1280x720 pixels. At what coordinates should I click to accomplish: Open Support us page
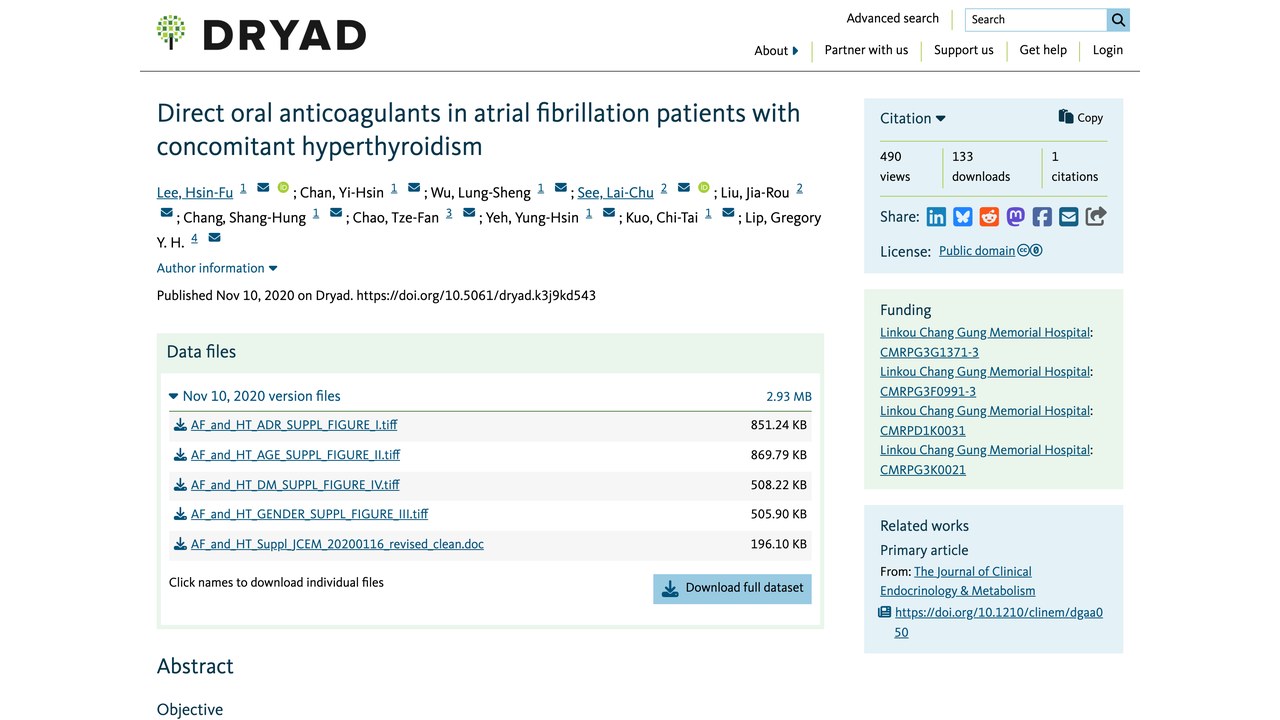coord(964,50)
